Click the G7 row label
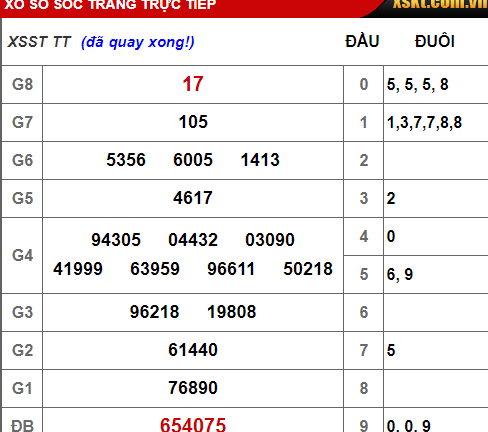The width and height of the screenshot is (488, 432). 22,122
